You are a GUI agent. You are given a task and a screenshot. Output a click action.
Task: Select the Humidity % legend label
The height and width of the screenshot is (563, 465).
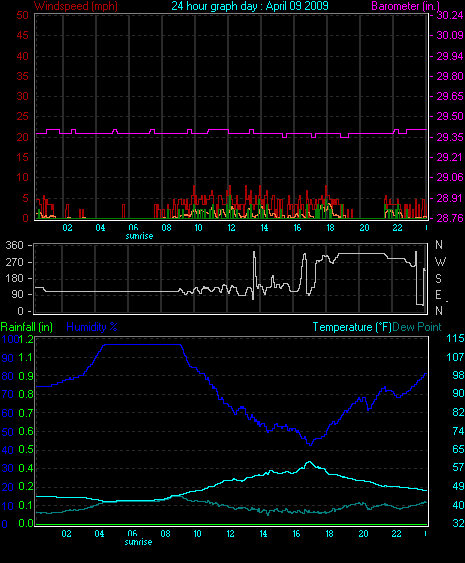click(92, 327)
